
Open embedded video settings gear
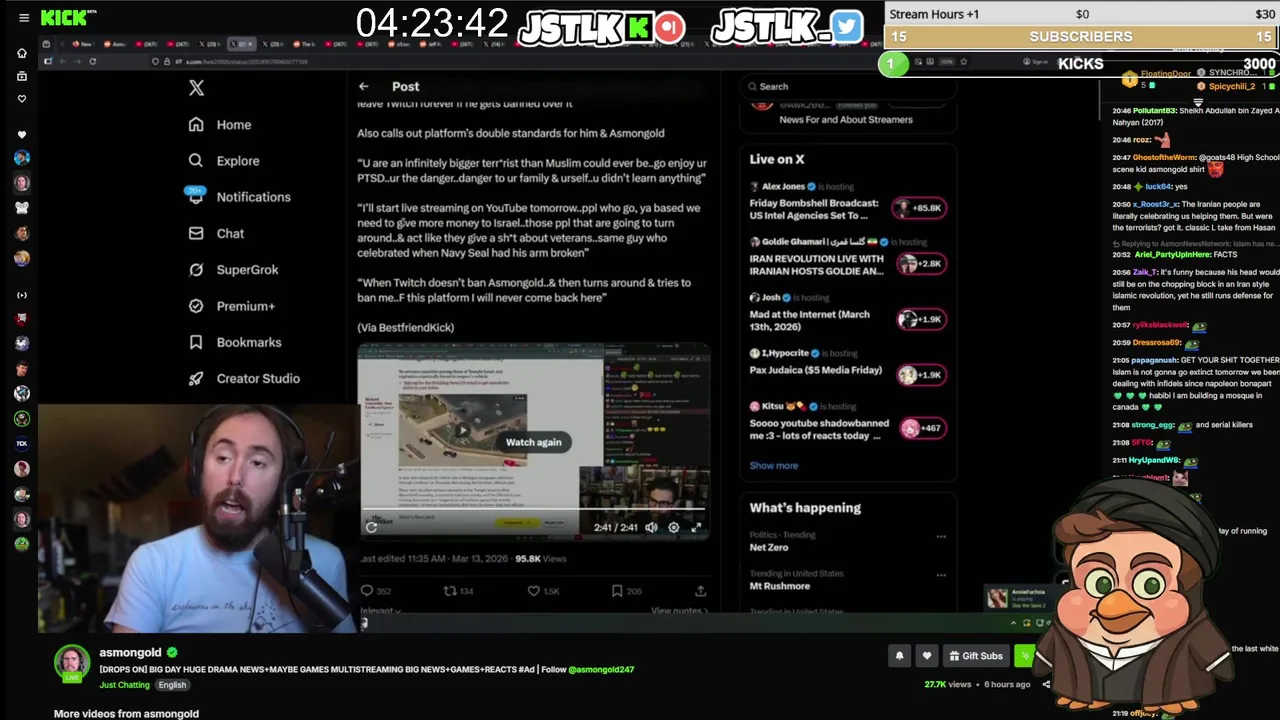(x=674, y=527)
